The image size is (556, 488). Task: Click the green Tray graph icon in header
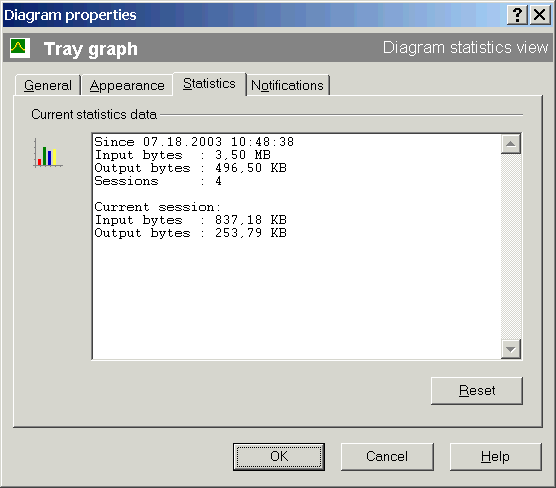coord(20,48)
